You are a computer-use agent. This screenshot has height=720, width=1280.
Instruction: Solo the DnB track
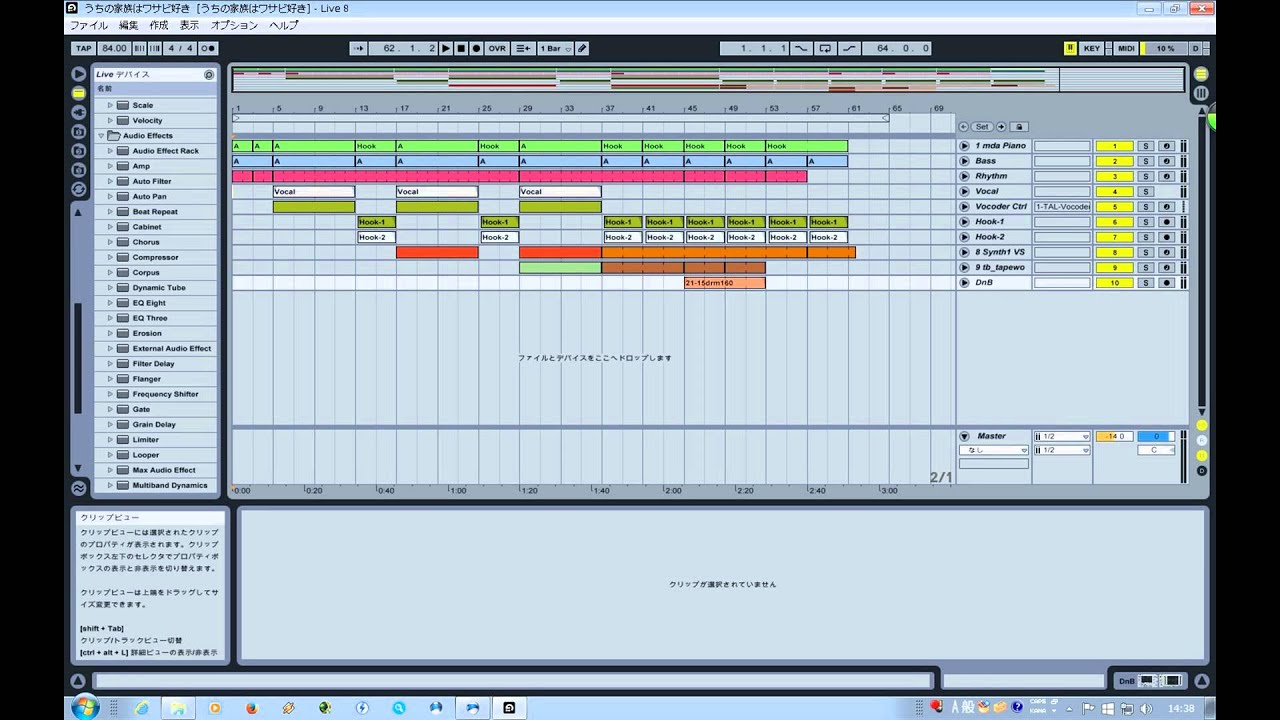(x=1146, y=283)
